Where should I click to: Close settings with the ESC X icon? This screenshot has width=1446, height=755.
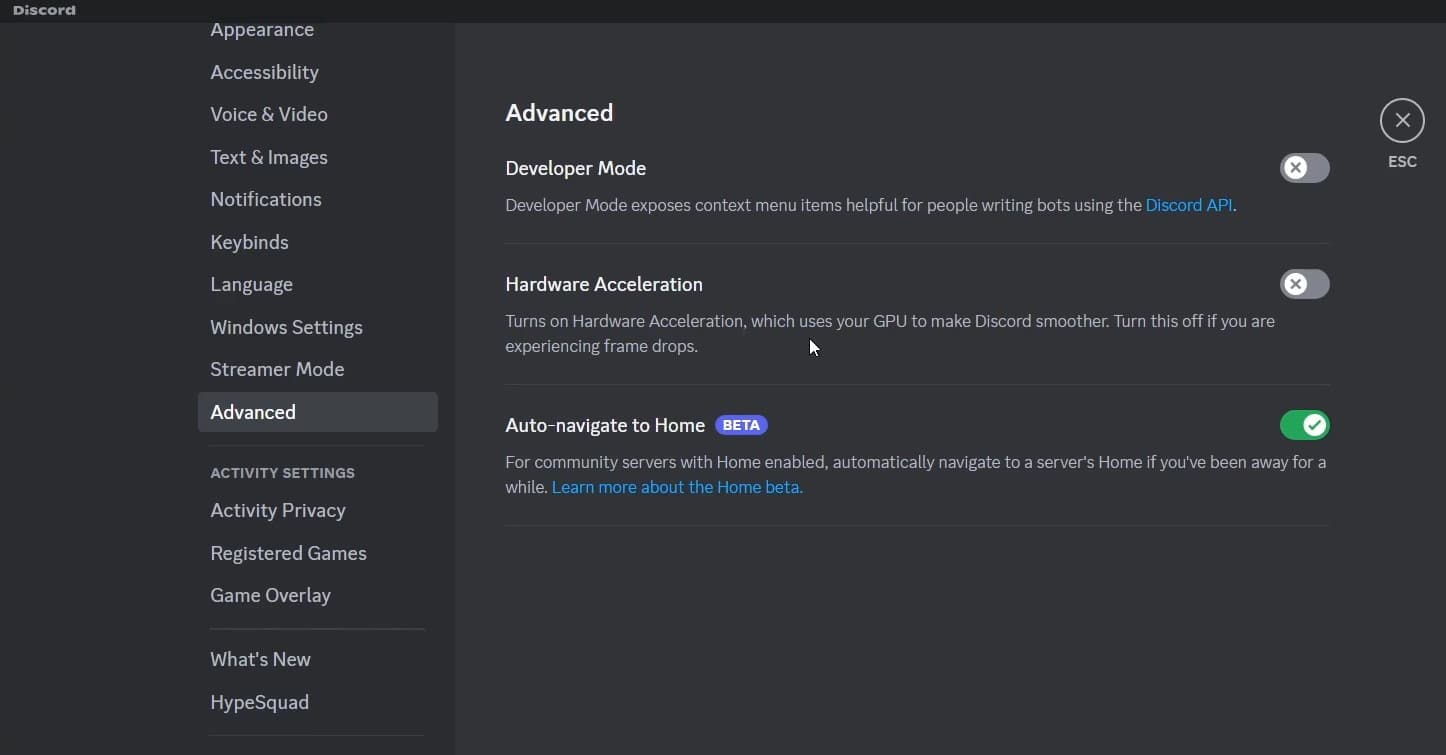coord(1402,121)
